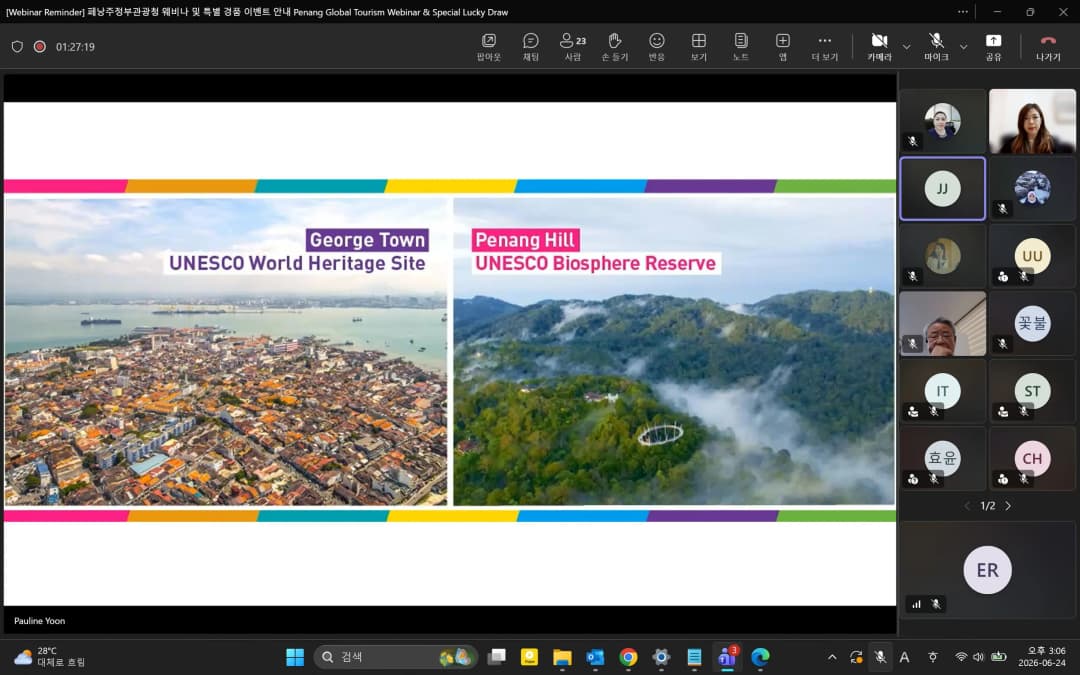The height and width of the screenshot is (675, 1080).
Task: Select the ST participant tile
Action: [x=1032, y=391]
